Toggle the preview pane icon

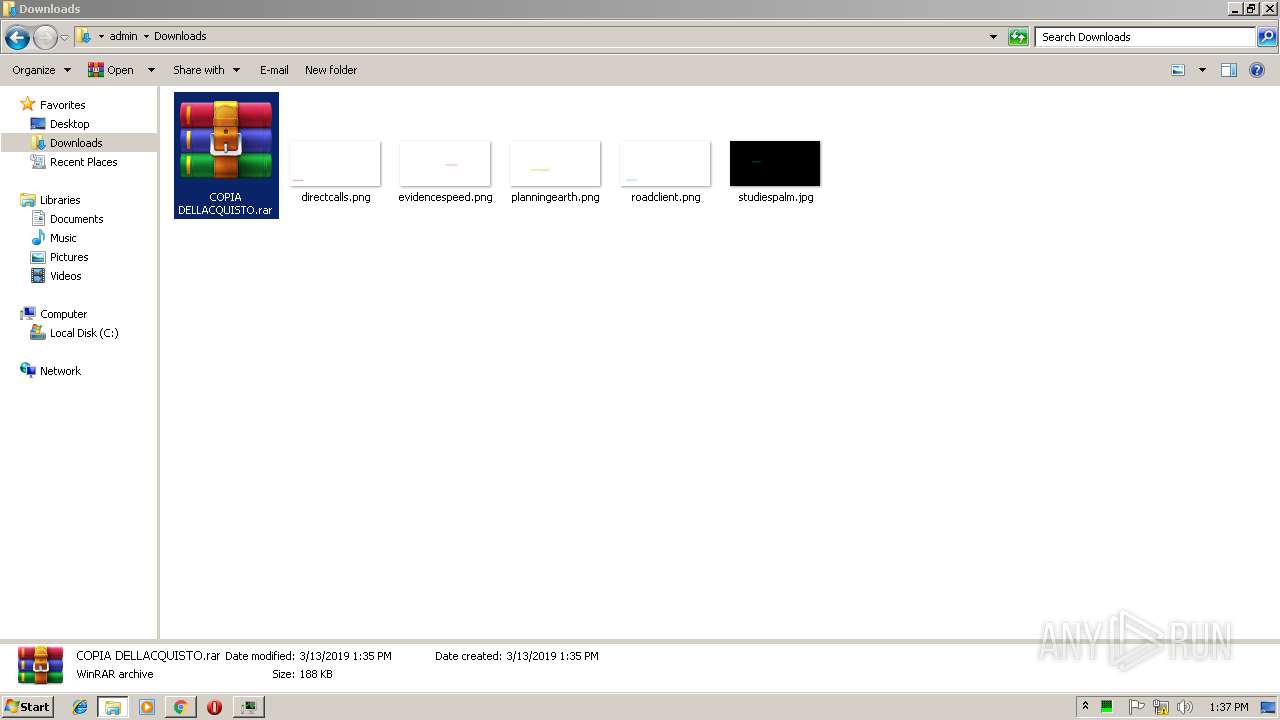1229,70
